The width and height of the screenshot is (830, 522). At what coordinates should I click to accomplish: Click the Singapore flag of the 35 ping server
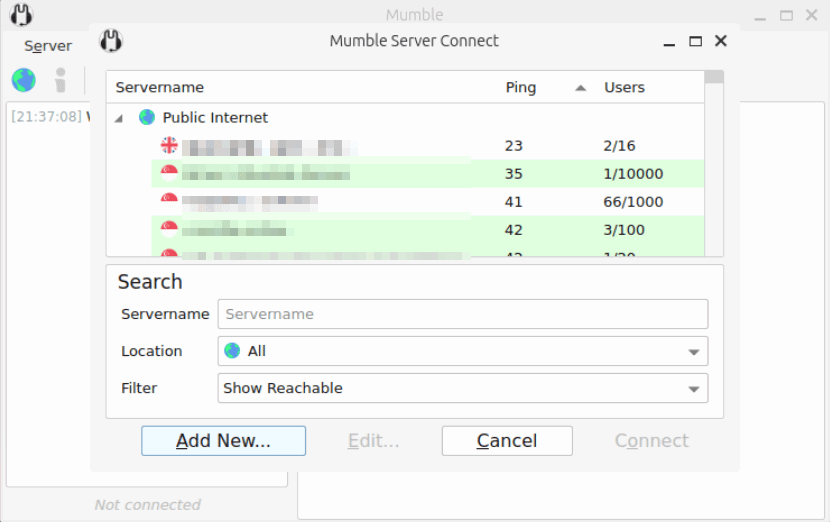point(169,173)
